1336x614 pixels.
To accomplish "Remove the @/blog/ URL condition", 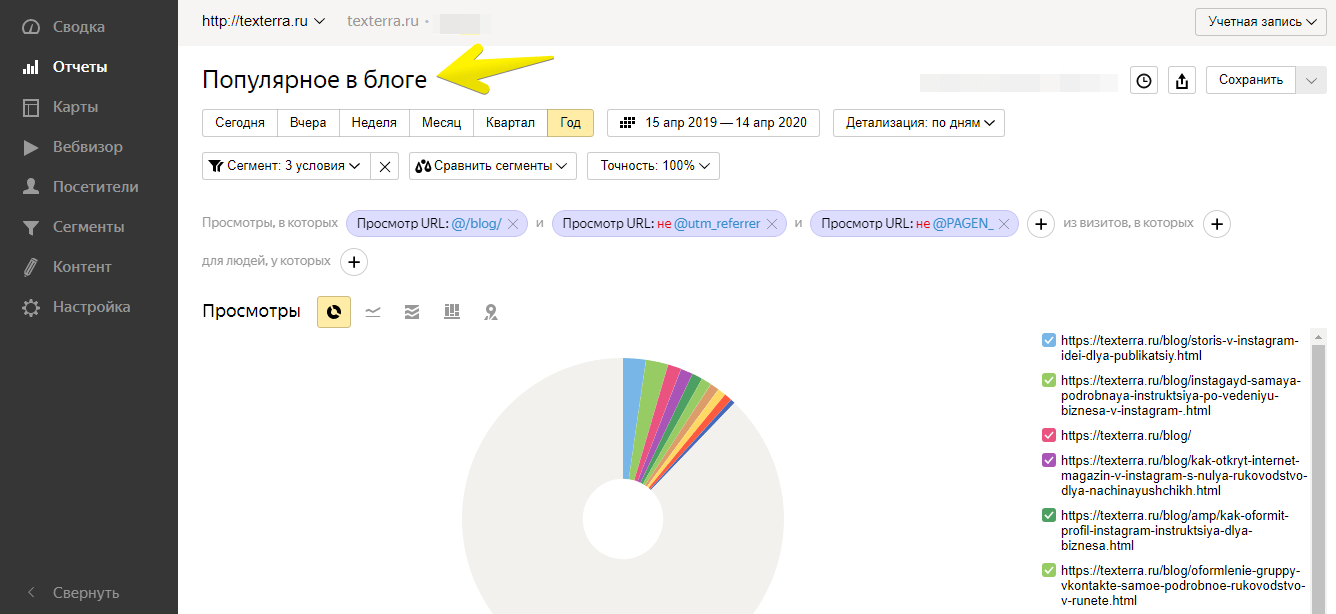I will 513,224.
